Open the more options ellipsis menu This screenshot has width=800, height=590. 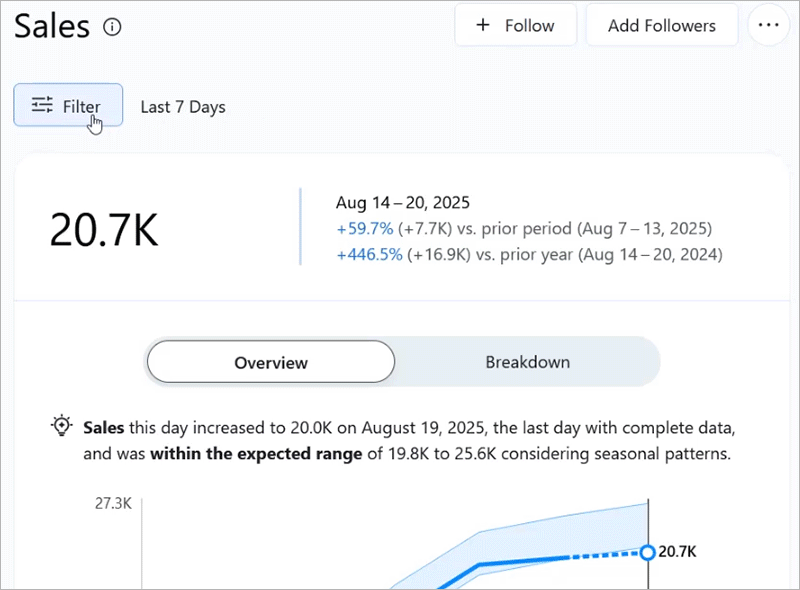click(768, 26)
